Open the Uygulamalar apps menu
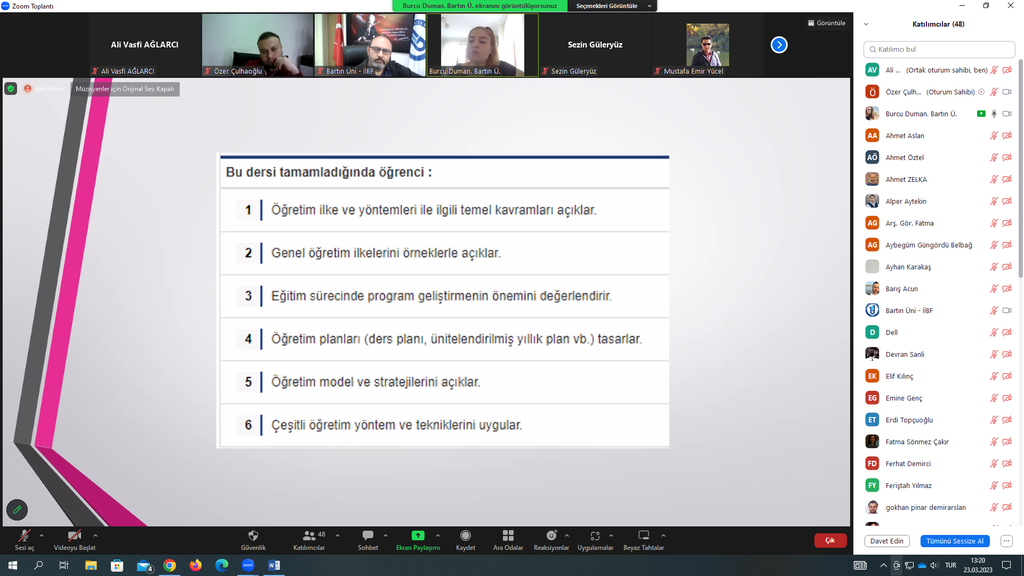This screenshot has height=576, width=1024. click(595, 536)
